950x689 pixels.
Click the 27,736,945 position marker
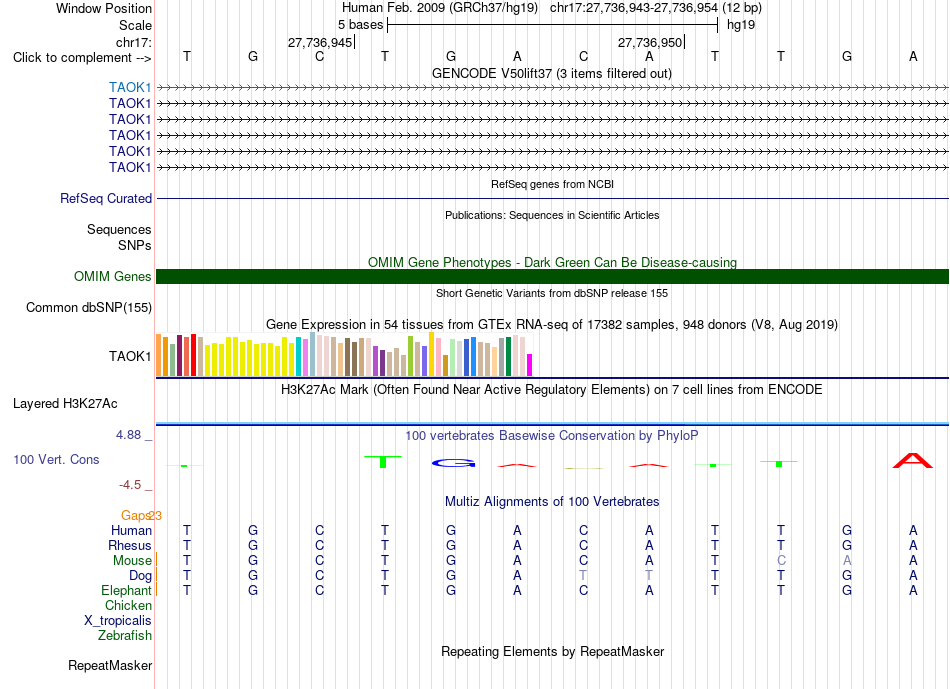(x=320, y=42)
